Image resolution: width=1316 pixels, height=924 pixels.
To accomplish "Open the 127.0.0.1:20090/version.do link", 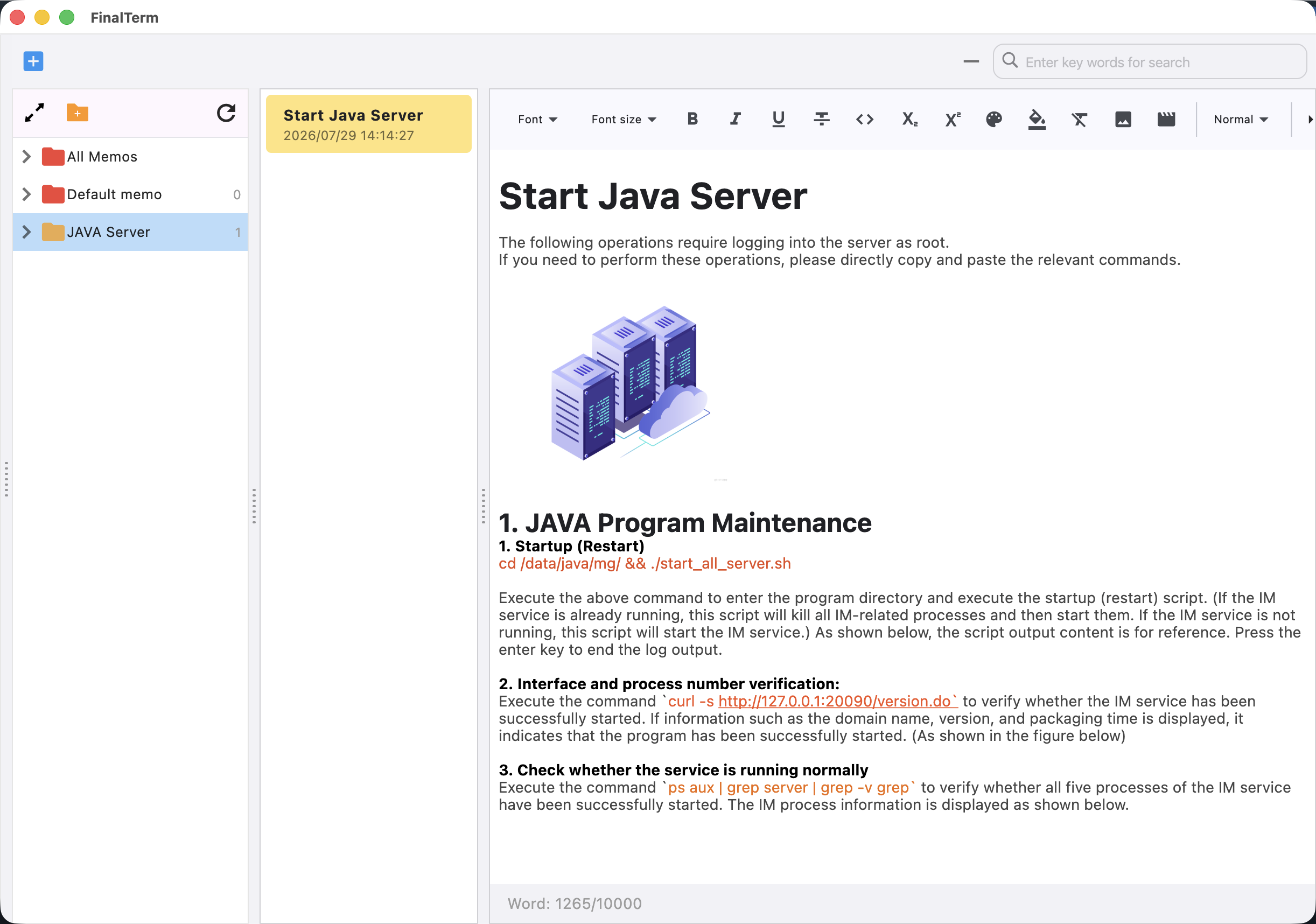I will [x=837, y=701].
